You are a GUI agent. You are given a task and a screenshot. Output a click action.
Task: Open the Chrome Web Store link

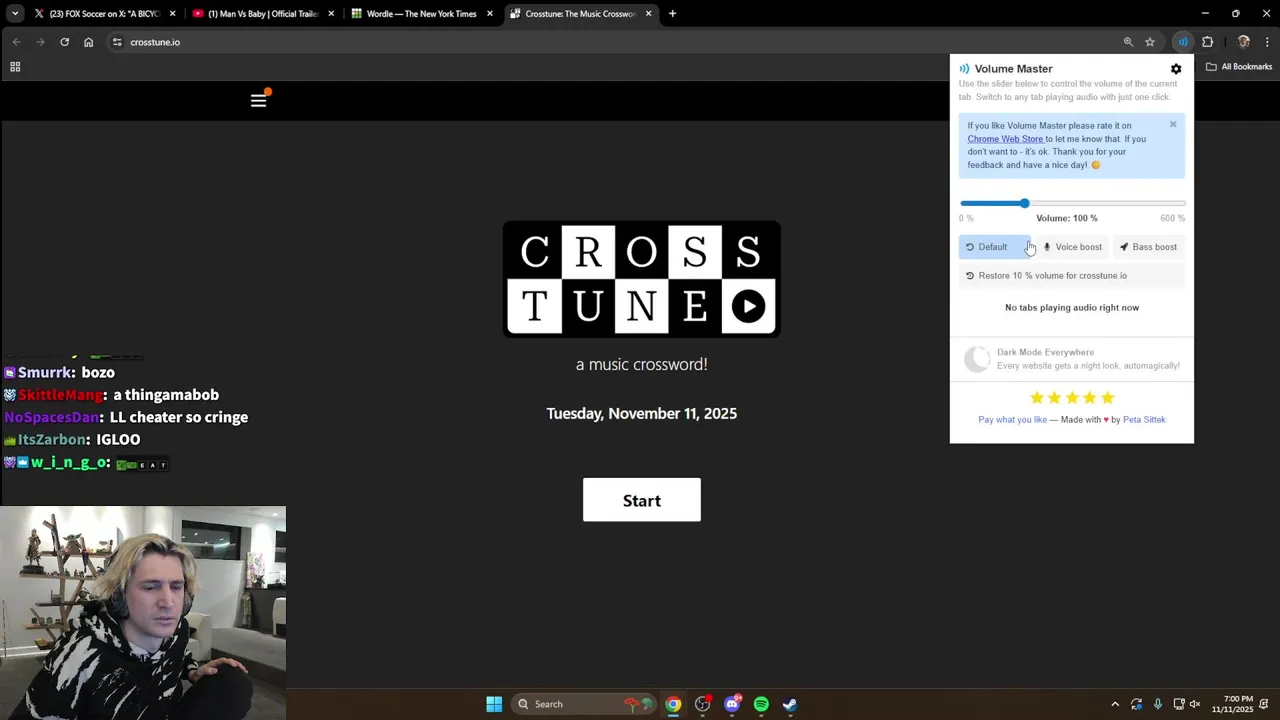[1005, 139]
